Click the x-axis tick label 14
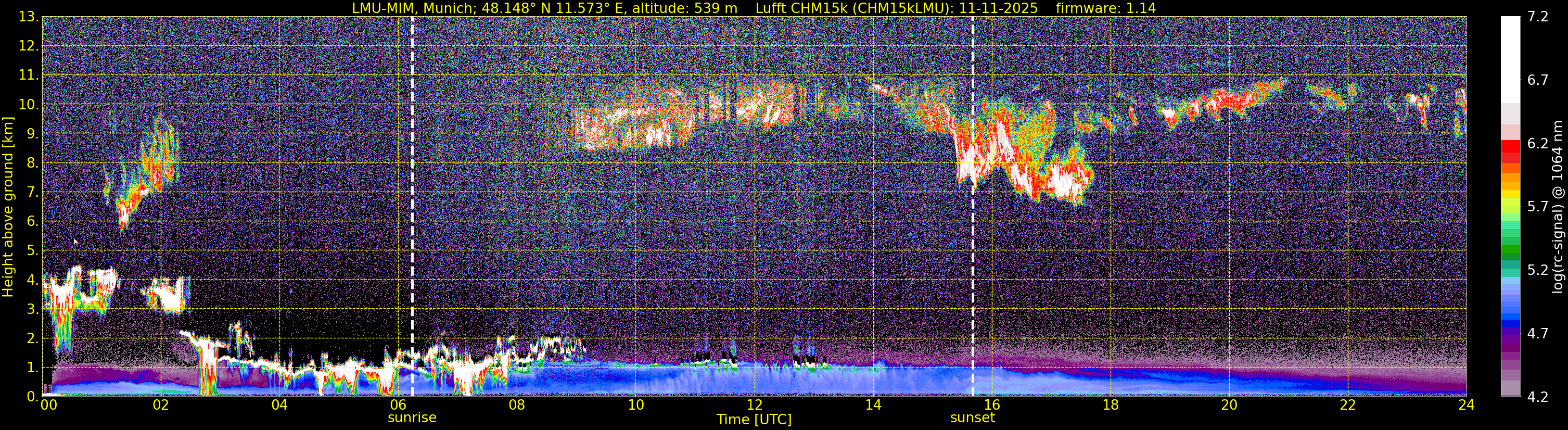This screenshot has width=1568, height=430. 873,404
